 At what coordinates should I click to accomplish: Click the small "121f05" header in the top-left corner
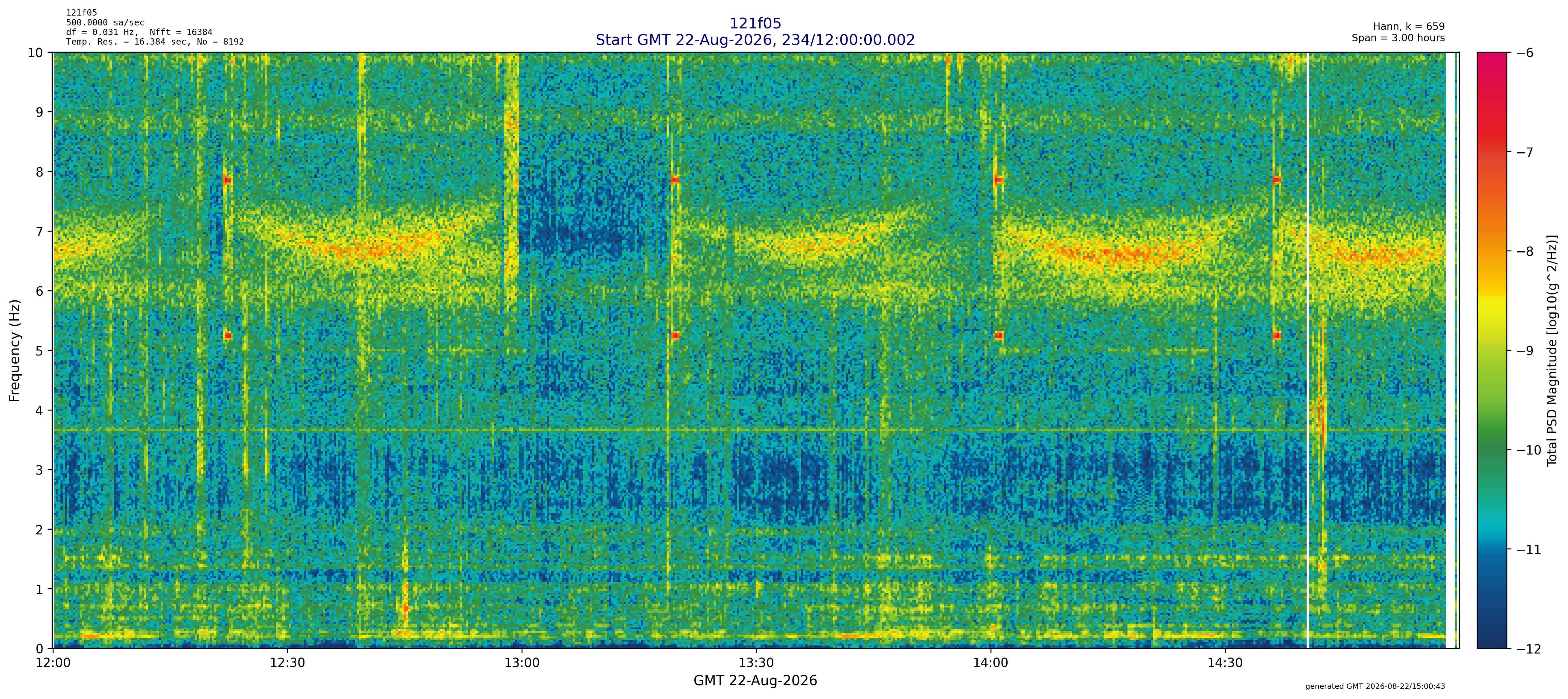point(82,13)
